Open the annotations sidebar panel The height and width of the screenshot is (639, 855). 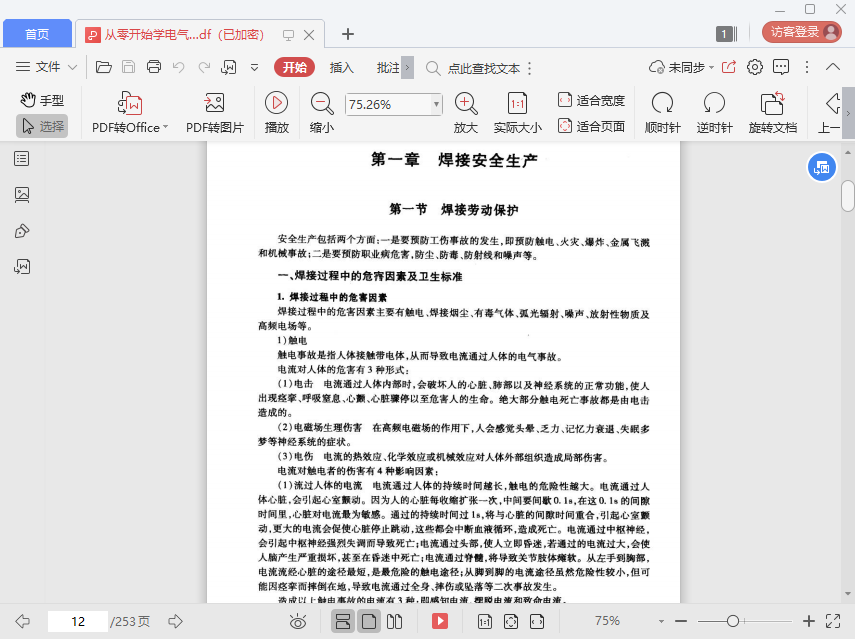22,231
